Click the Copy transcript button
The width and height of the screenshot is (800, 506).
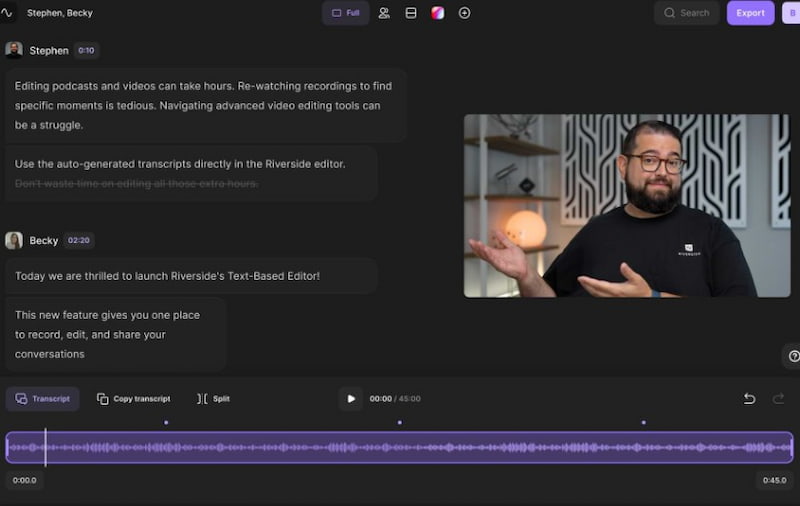[134, 399]
